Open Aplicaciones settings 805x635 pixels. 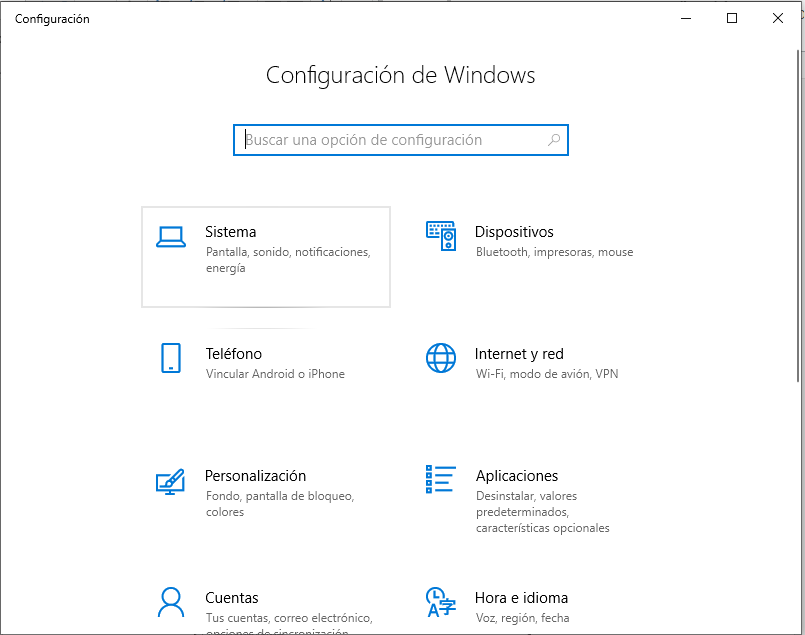pyautogui.click(x=517, y=475)
